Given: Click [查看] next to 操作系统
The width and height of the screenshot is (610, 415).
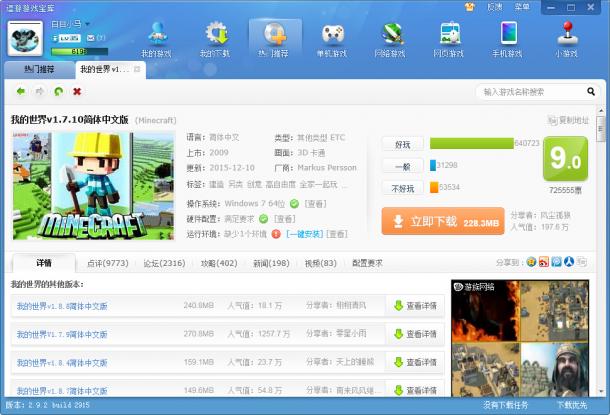Looking at the screenshot, I should [x=315, y=203].
